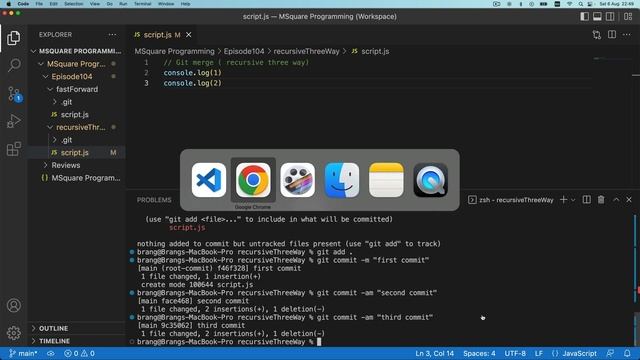640x360 pixels.
Task: Kill terminal with trash icon
Action: [x=601, y=200]
